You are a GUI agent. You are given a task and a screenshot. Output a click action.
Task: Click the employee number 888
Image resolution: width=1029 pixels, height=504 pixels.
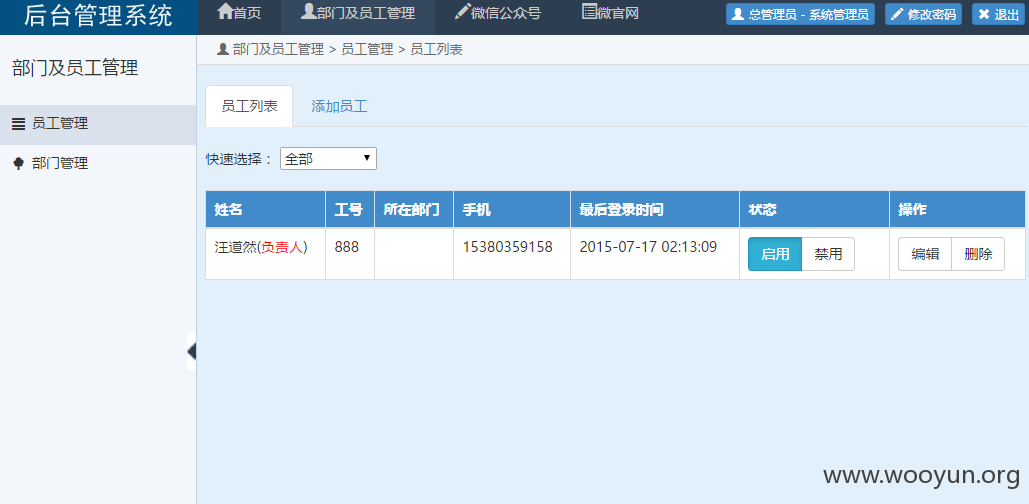click(346, 247)
